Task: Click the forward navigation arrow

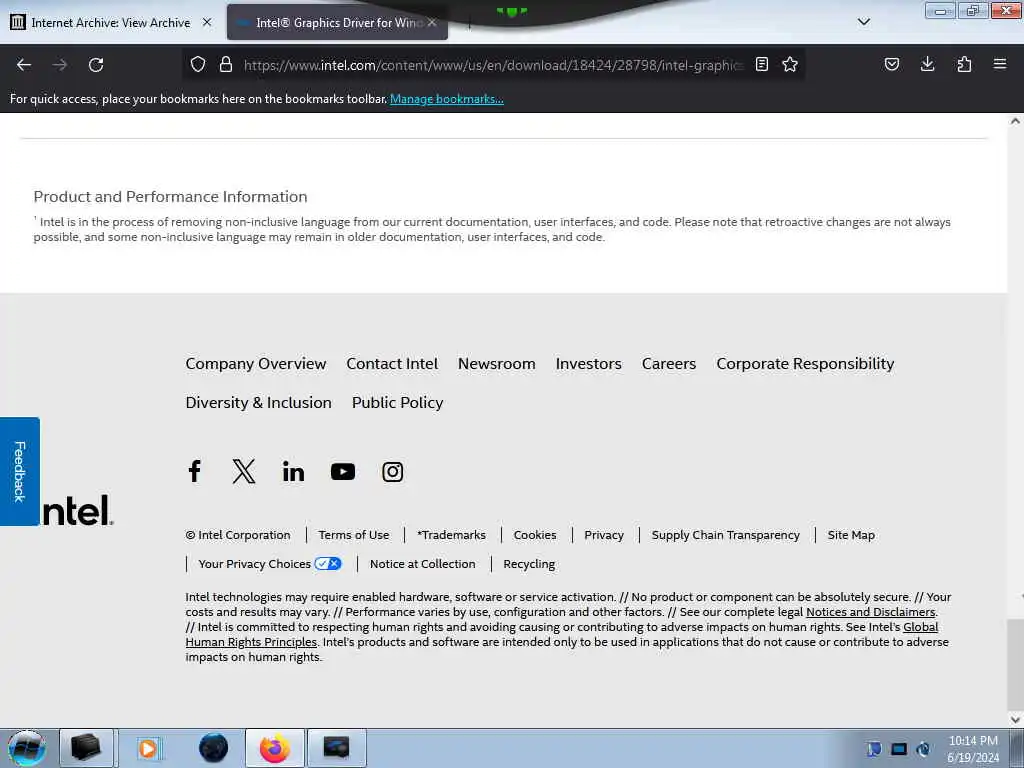Action: coord(60,65)
